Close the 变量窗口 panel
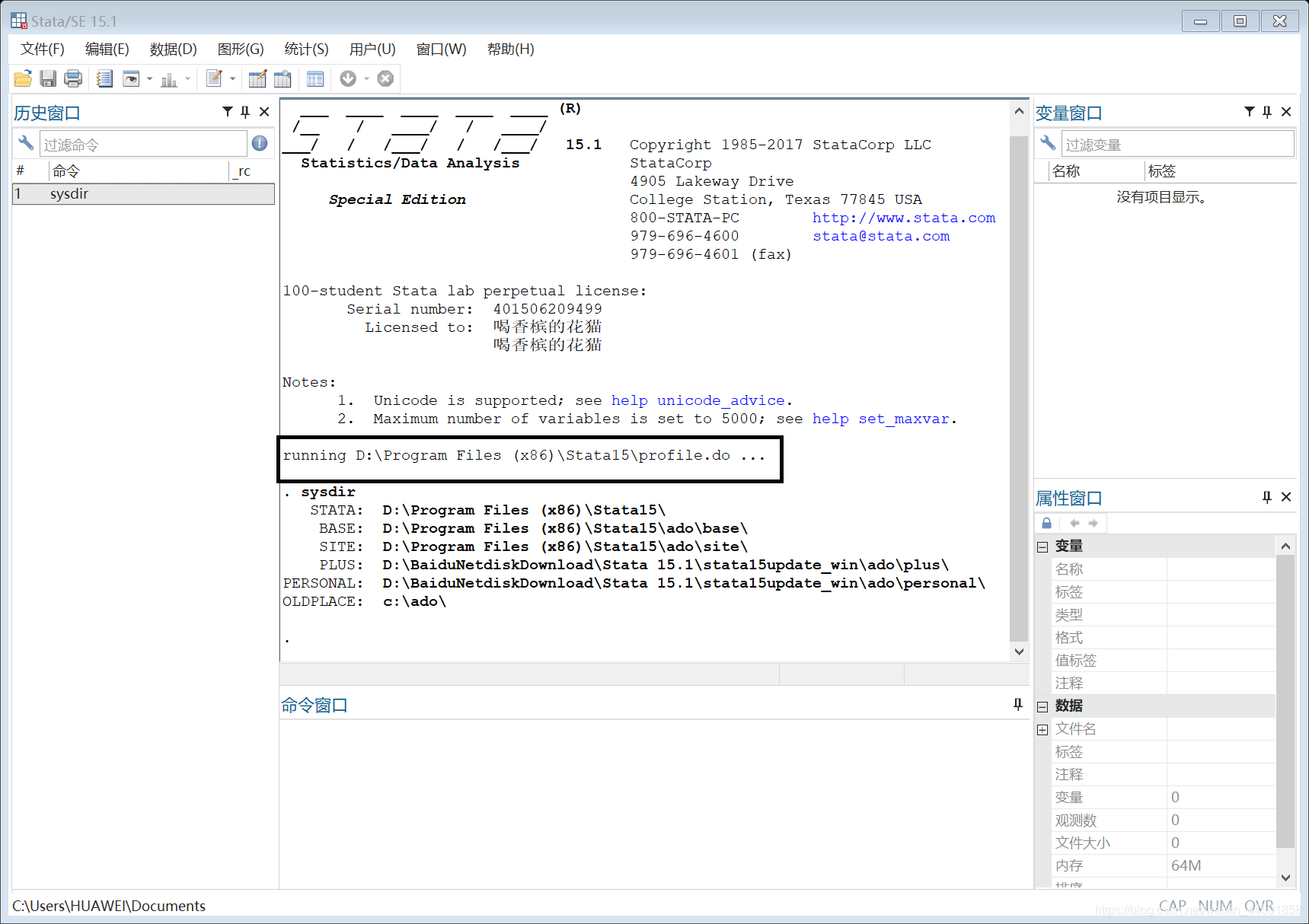This screenshot has height=924, width=1309. pyautogui.click(x=1286, y=112)
